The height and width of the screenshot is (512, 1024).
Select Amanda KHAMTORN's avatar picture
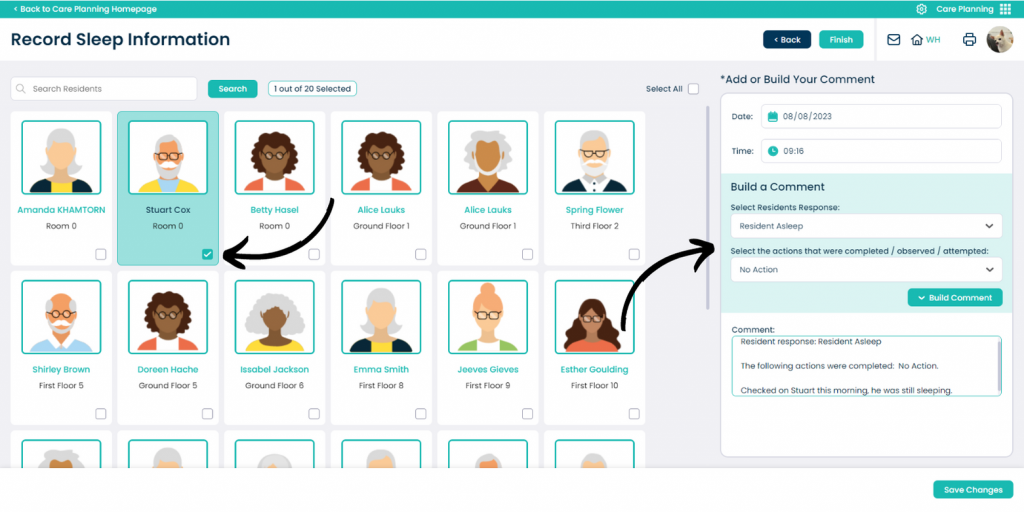pos(61,157)
